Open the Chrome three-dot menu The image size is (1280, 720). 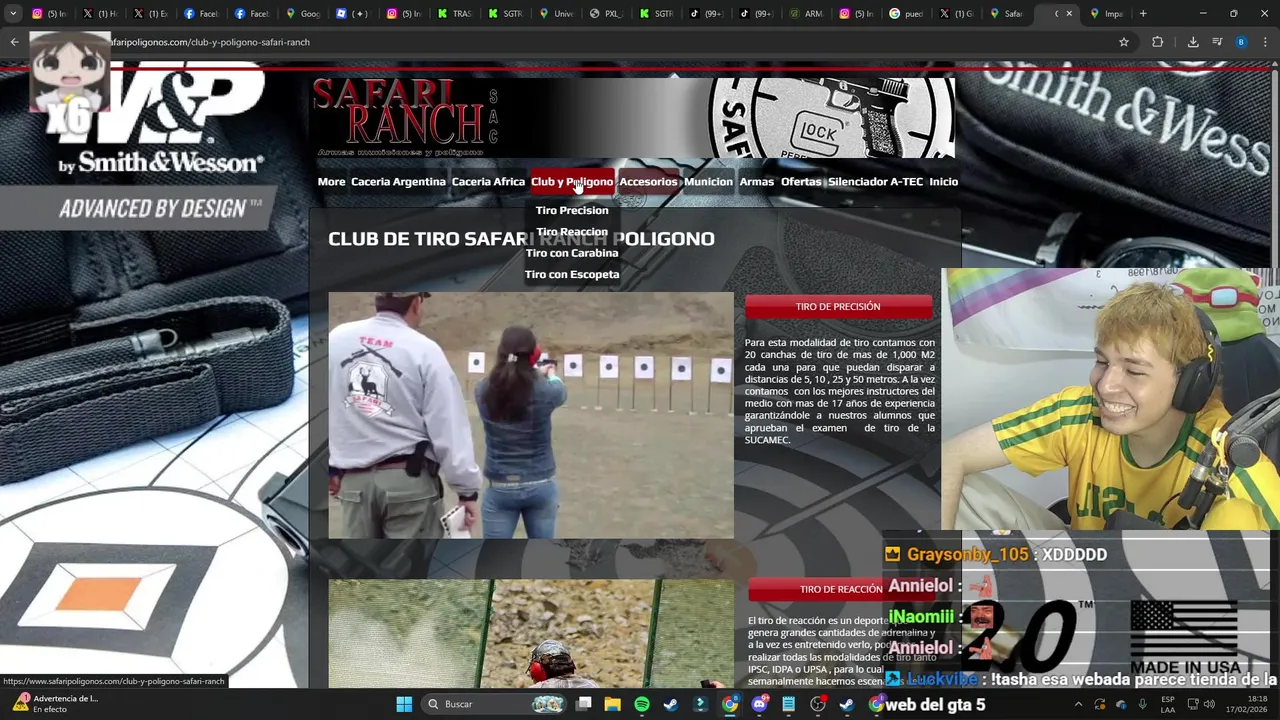coord(1265,42)
